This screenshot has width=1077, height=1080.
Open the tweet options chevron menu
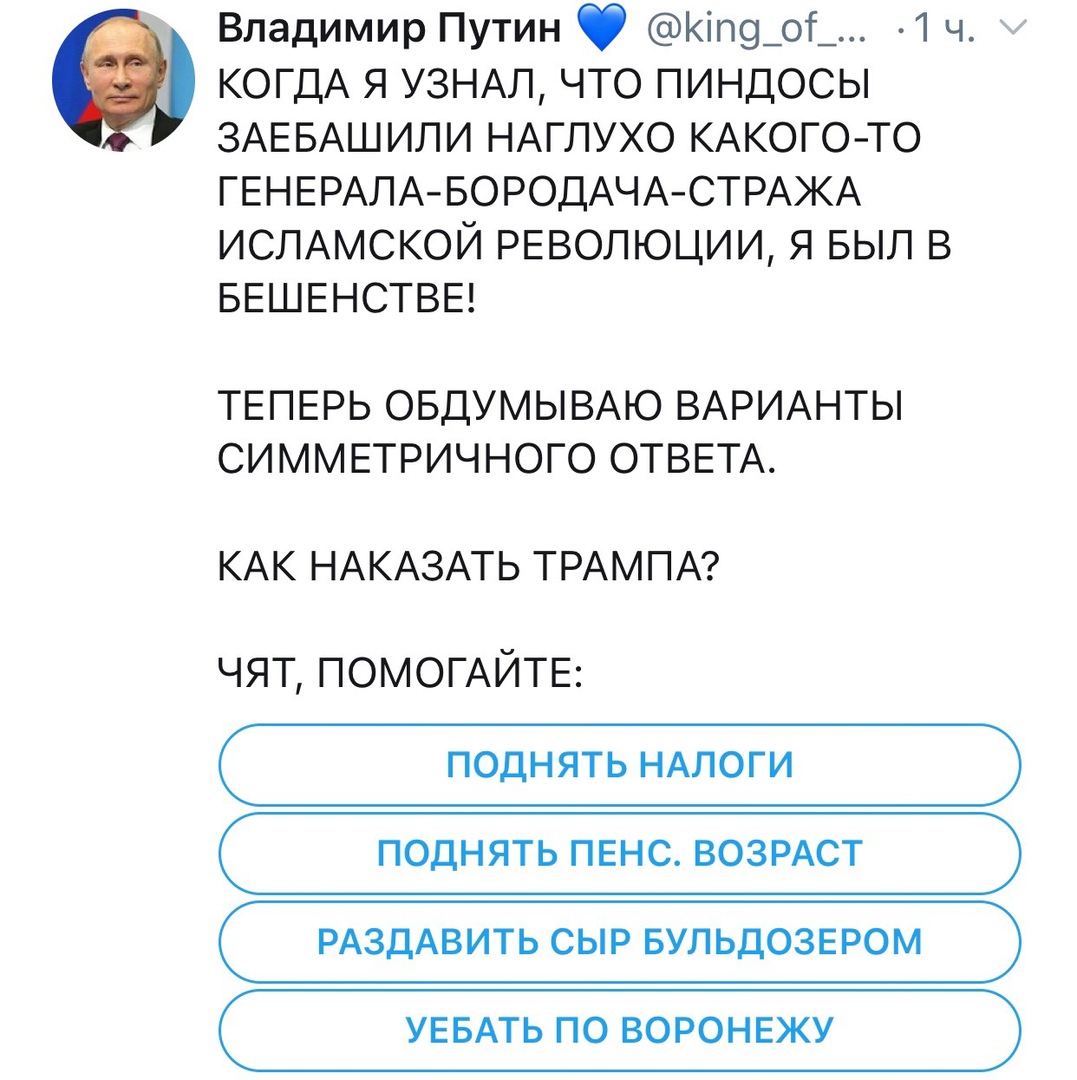1012,28
